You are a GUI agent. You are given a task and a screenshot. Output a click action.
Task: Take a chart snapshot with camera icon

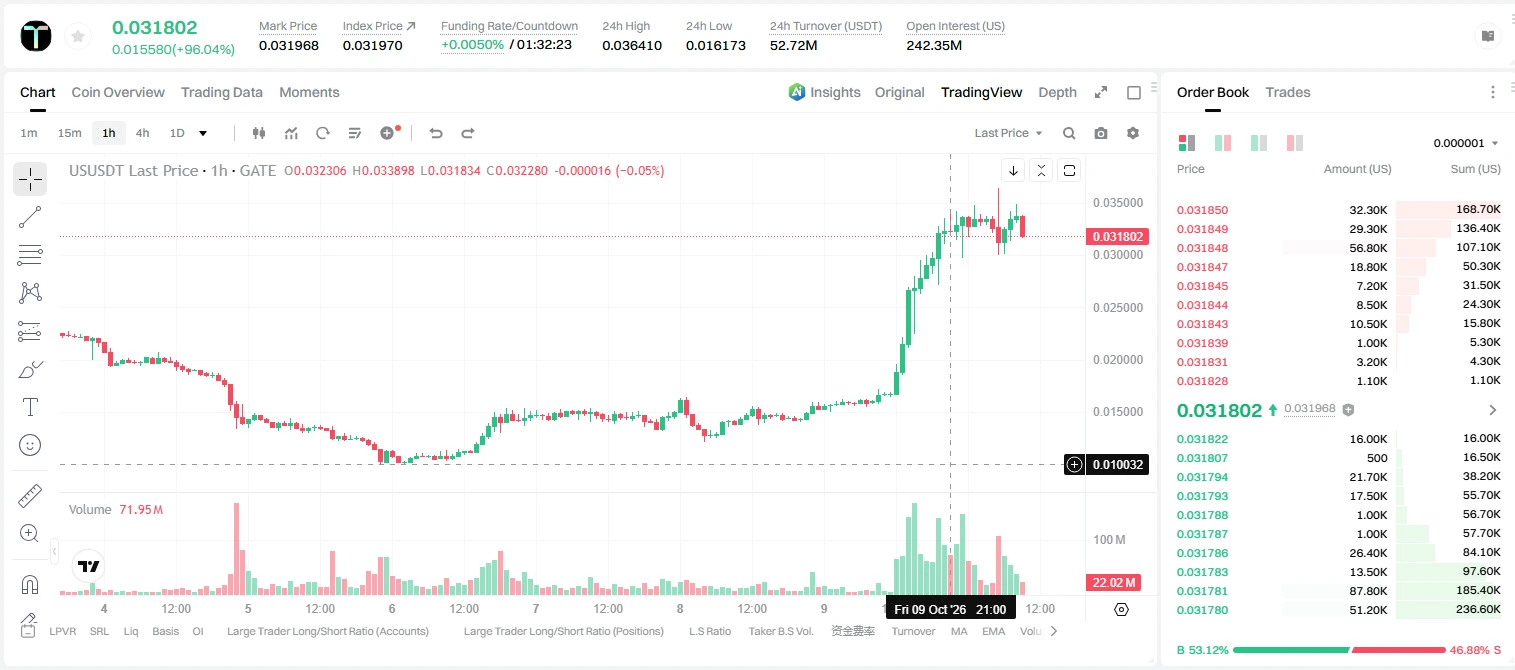click(x=1101, y=133)
